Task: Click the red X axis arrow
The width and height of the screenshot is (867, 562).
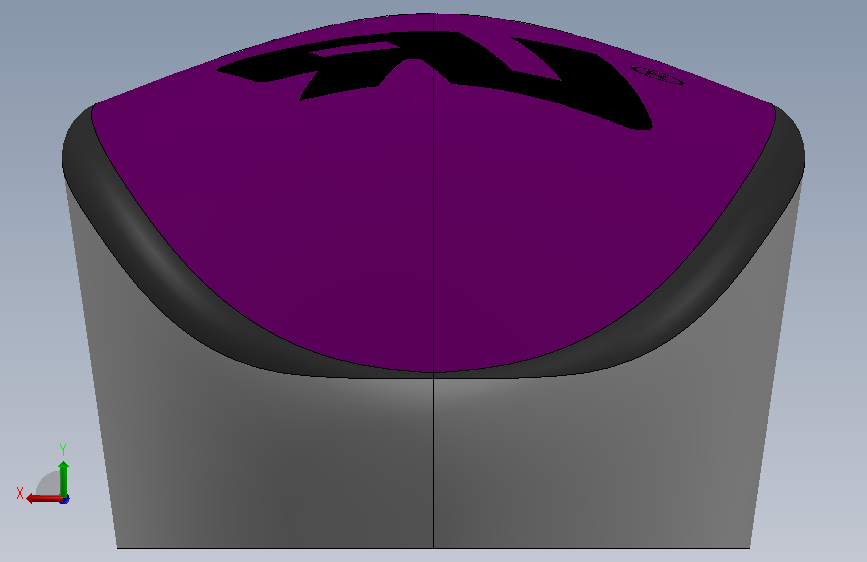Action: [44, 499]
